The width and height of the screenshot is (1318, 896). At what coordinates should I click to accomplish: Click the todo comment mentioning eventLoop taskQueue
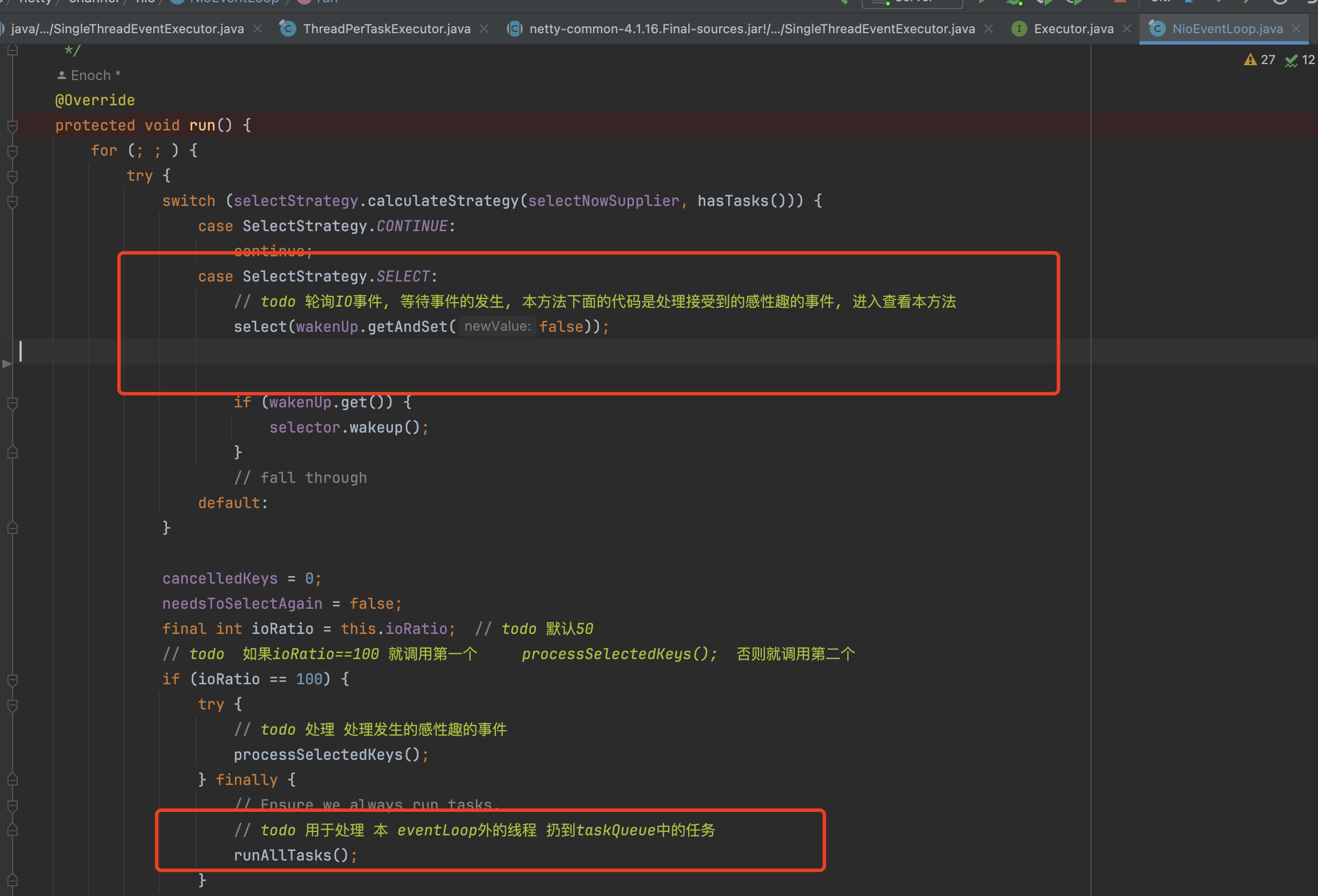pyautogui.click(x=475, y=830)
